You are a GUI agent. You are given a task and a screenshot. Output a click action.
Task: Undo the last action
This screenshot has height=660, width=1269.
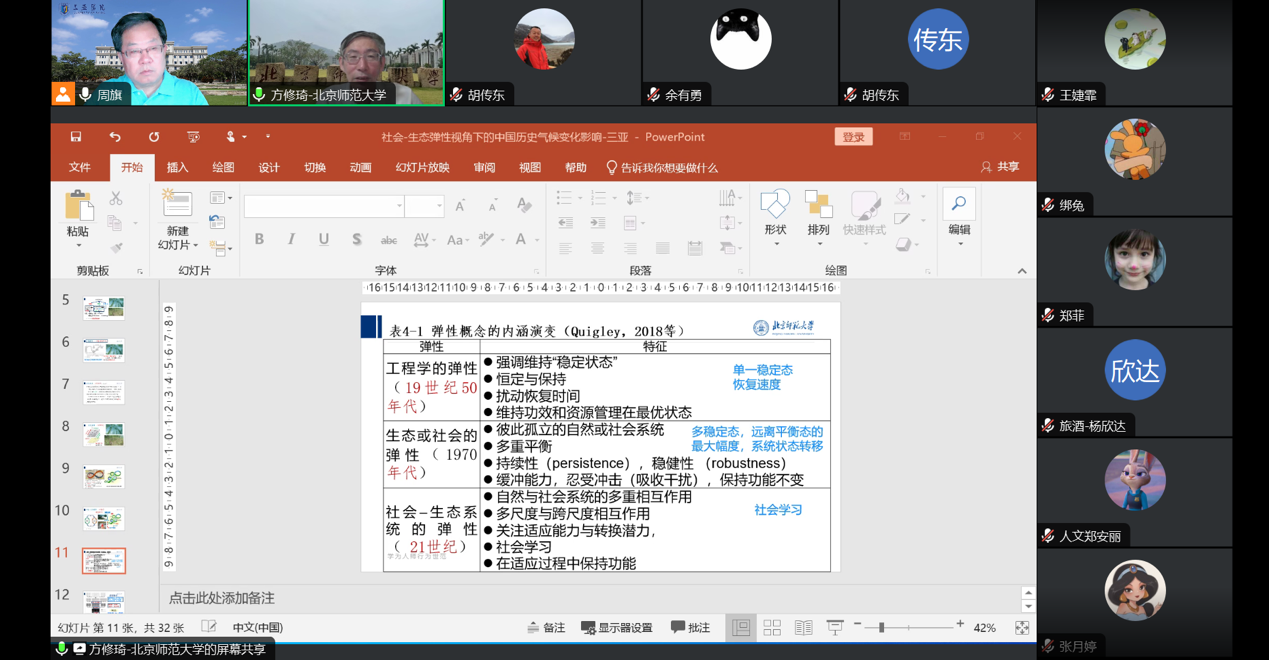pos(115,137)
